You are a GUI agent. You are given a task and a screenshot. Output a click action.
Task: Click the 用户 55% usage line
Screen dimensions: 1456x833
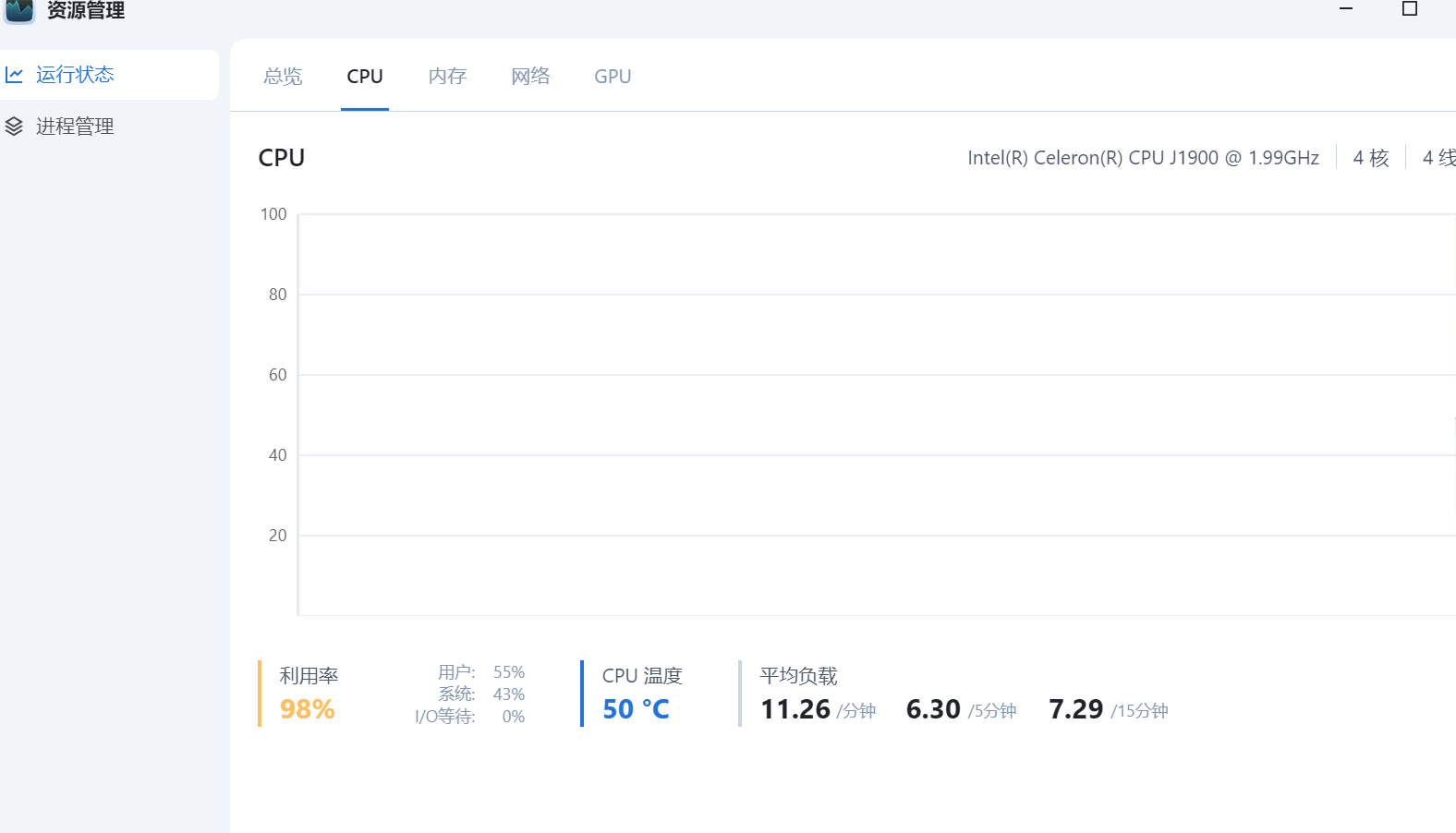tap(481, 672)
